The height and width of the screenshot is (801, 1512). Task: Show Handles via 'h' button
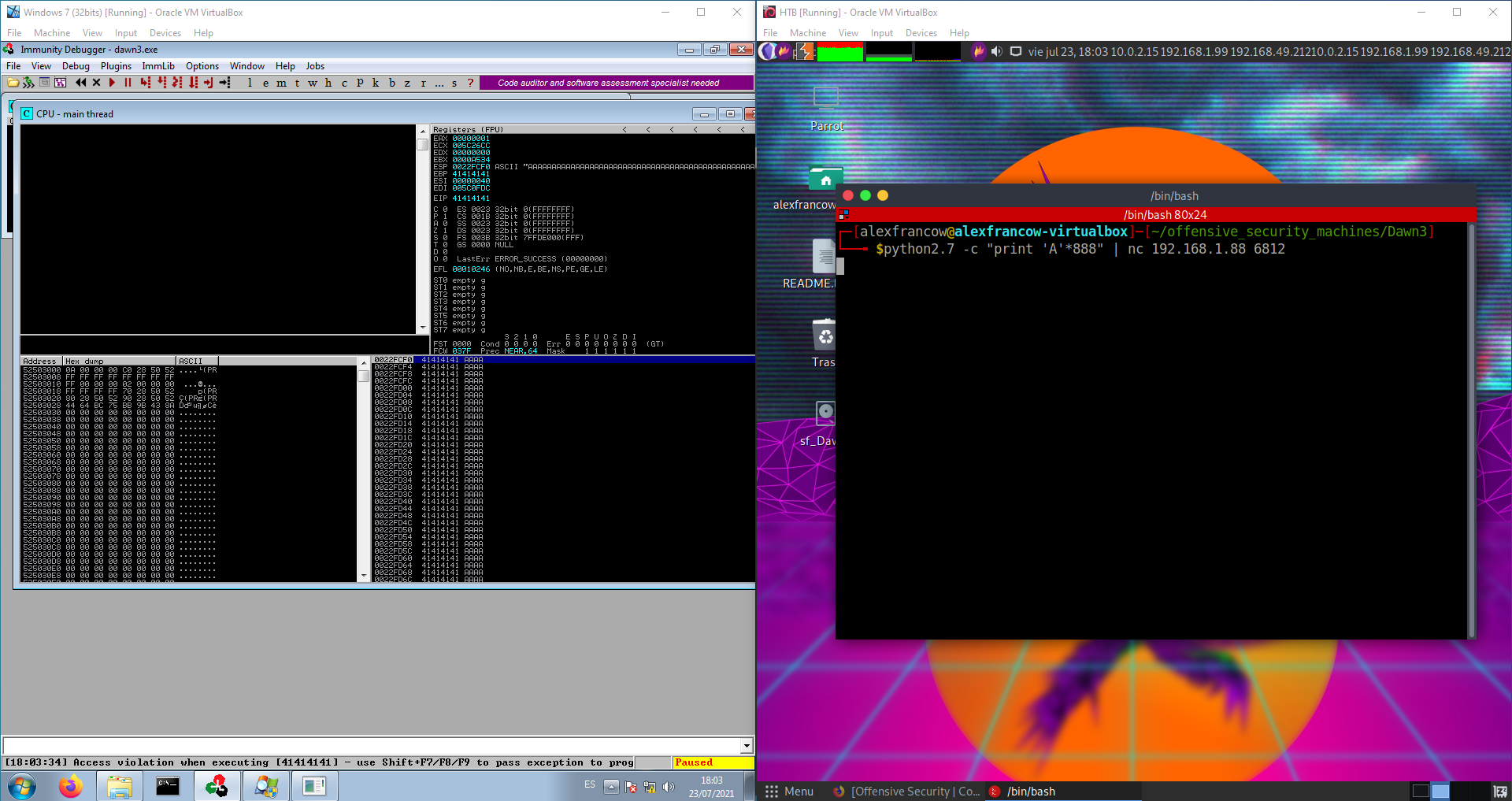[x=328, y=83]
